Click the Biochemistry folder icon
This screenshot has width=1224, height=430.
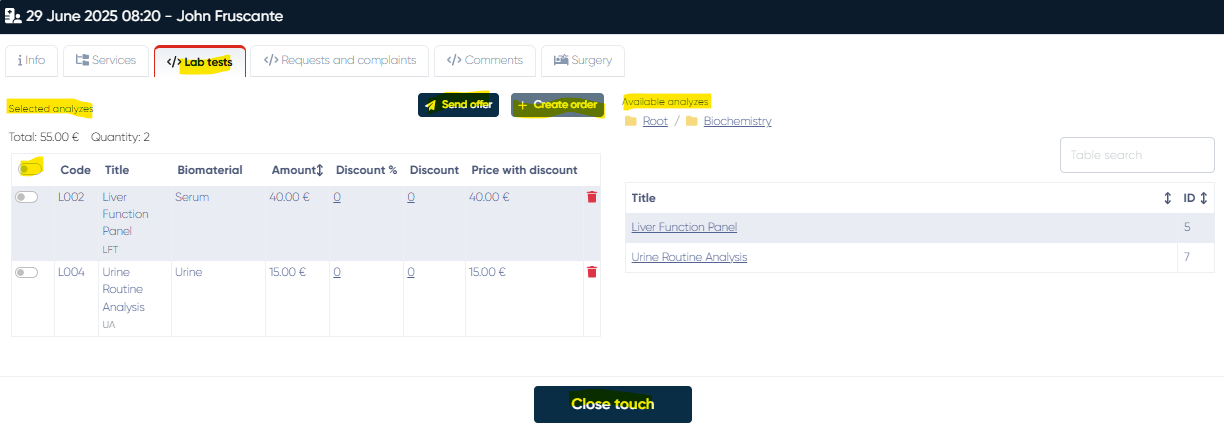[692, 121]
